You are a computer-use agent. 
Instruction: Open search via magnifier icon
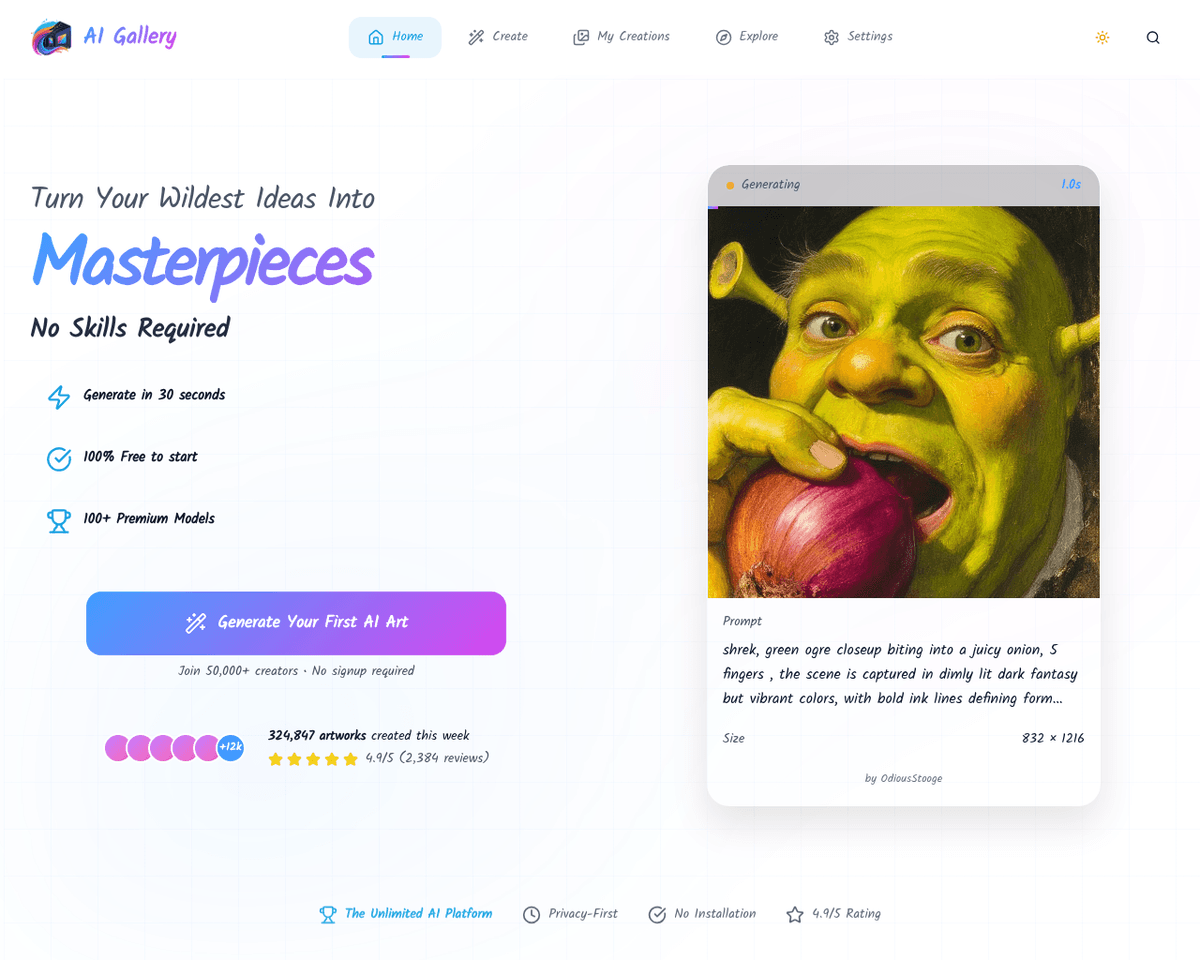[1153, 38]
